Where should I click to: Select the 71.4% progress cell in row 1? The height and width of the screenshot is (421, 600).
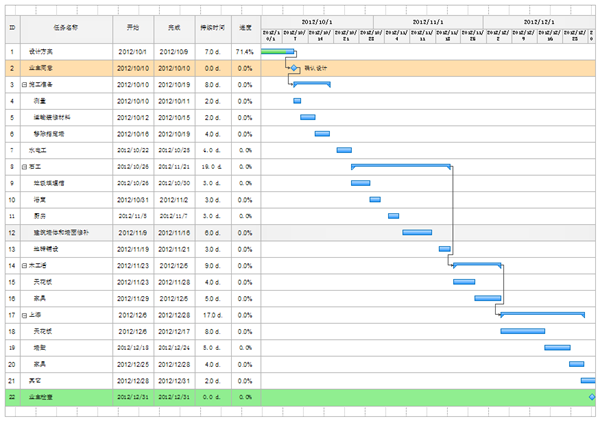(x=245, y=51)
